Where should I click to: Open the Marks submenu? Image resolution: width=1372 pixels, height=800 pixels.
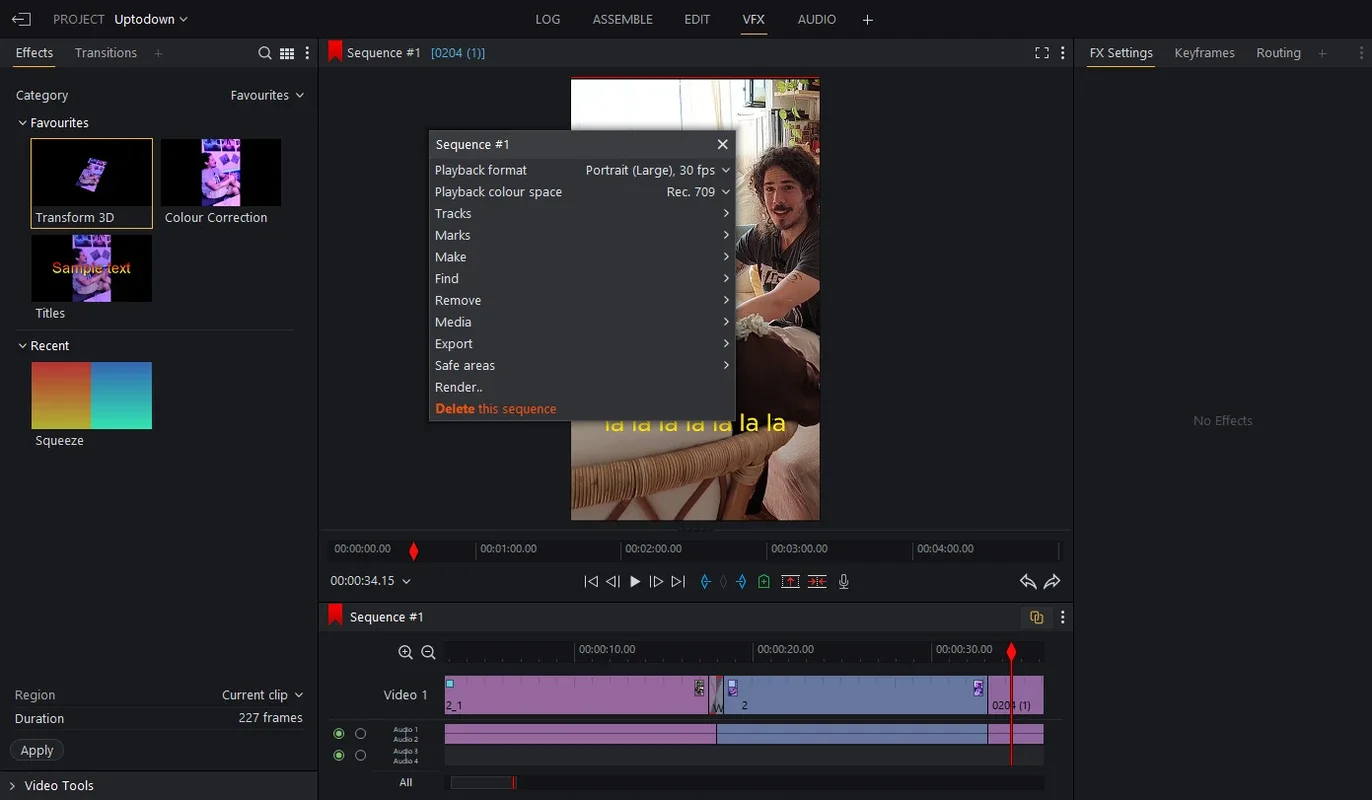(582, 235)
